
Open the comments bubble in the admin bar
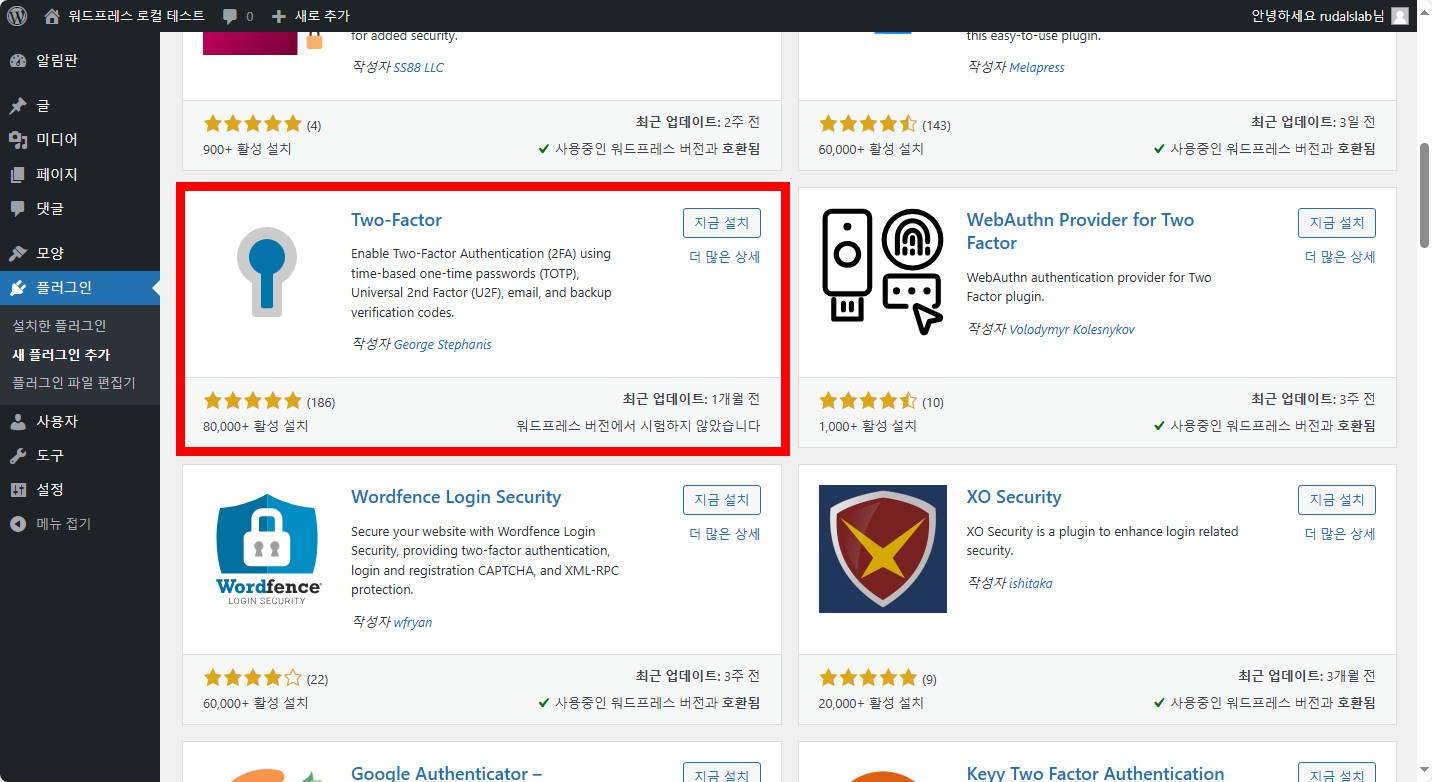tap(238, 16)
